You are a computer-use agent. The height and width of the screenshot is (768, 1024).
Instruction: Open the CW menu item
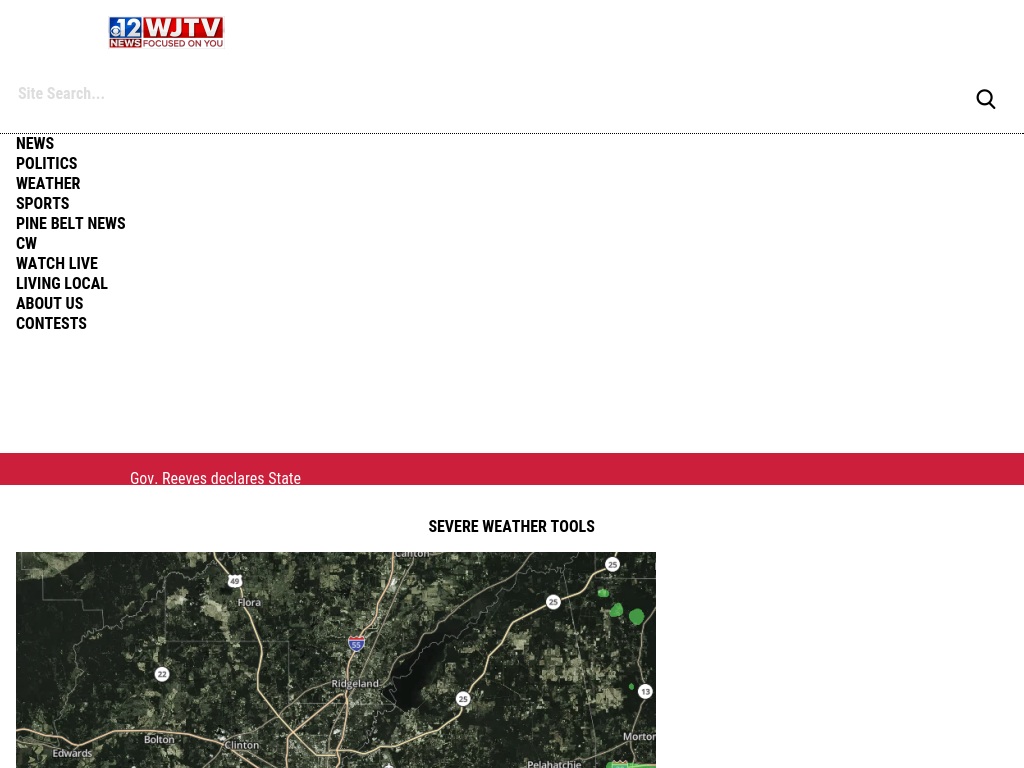(x=27, y=244)
